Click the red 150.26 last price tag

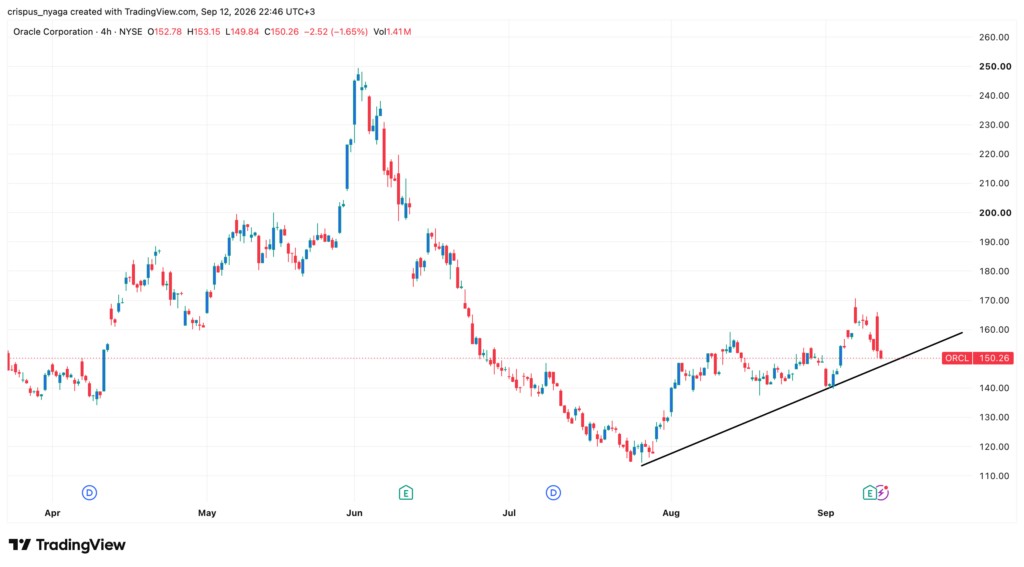pos(993,358)
